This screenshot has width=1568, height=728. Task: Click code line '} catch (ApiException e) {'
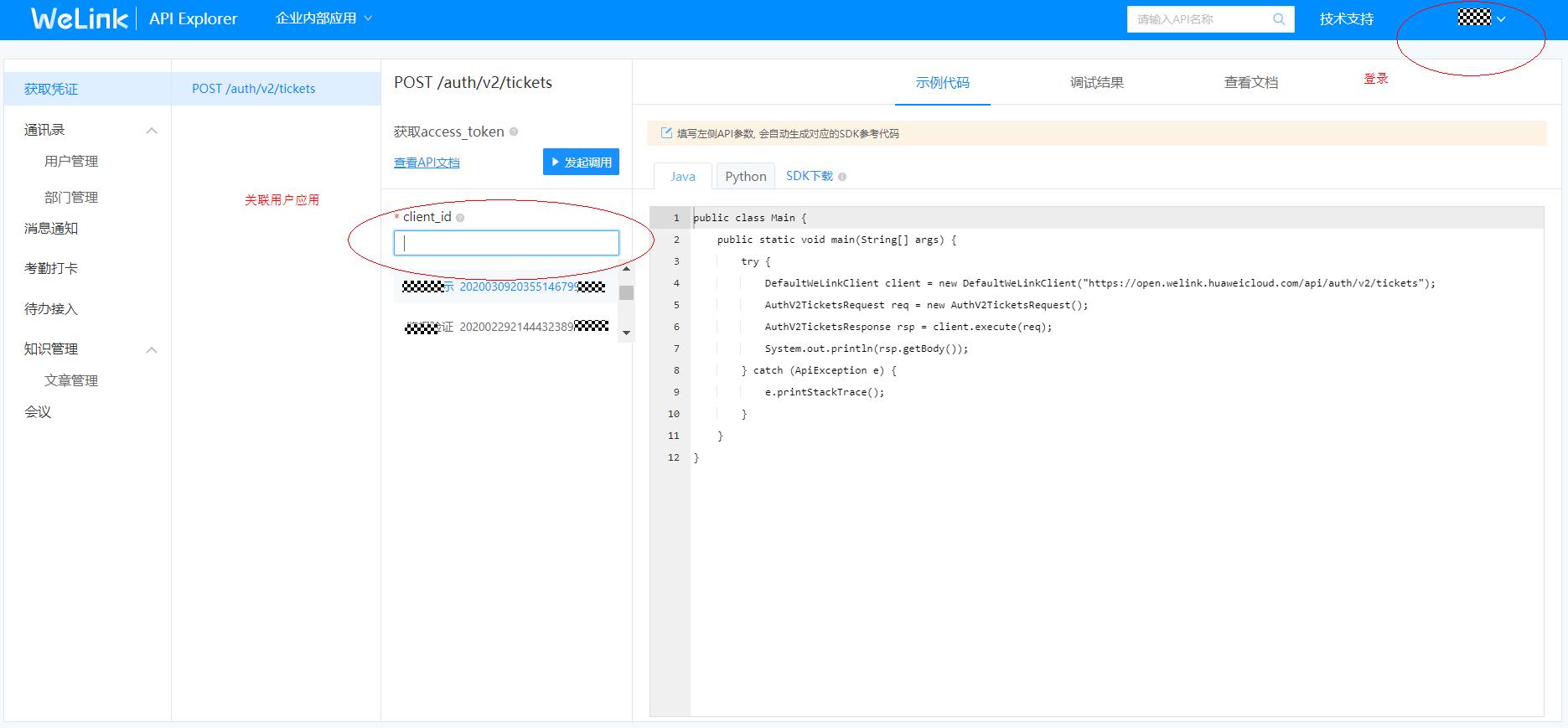[x=819, y=370]
